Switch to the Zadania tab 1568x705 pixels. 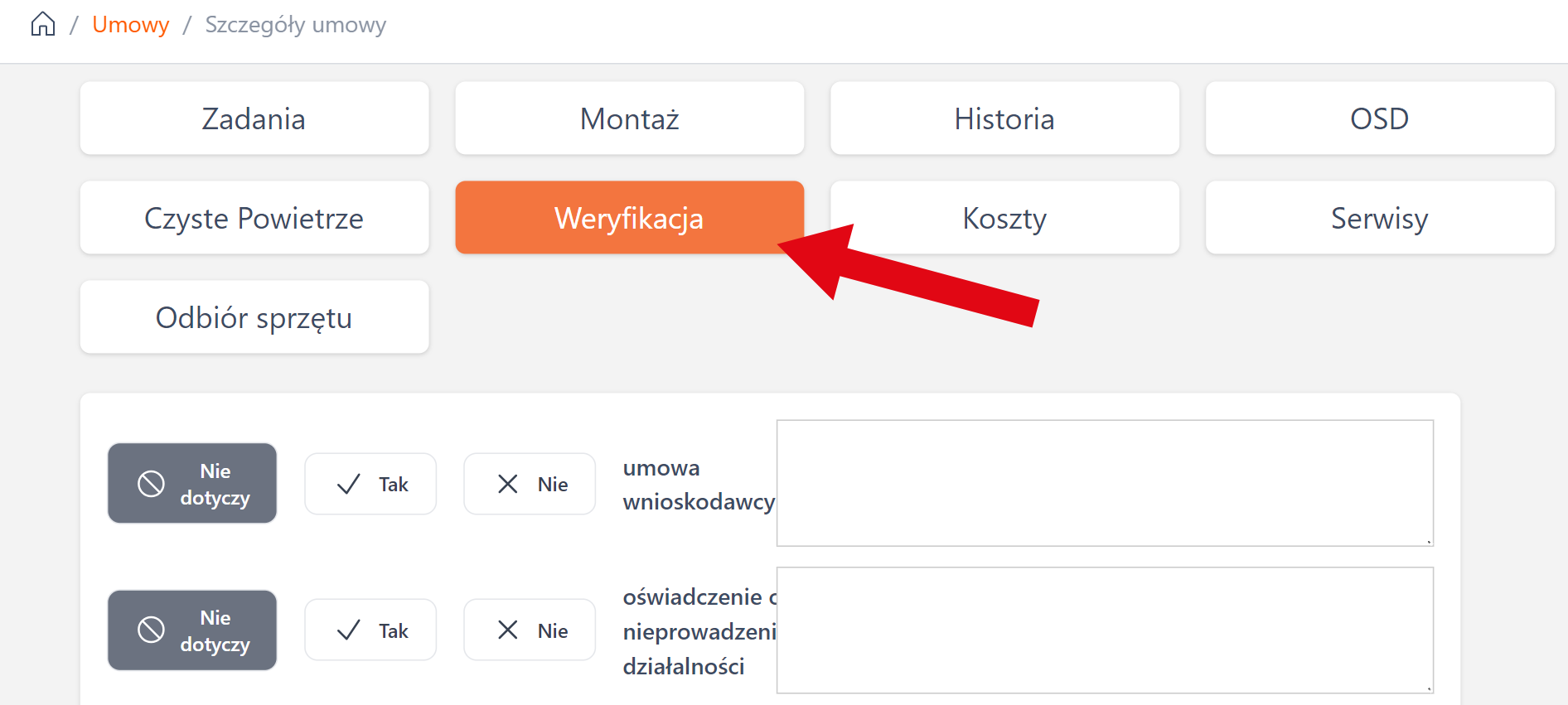254,118
